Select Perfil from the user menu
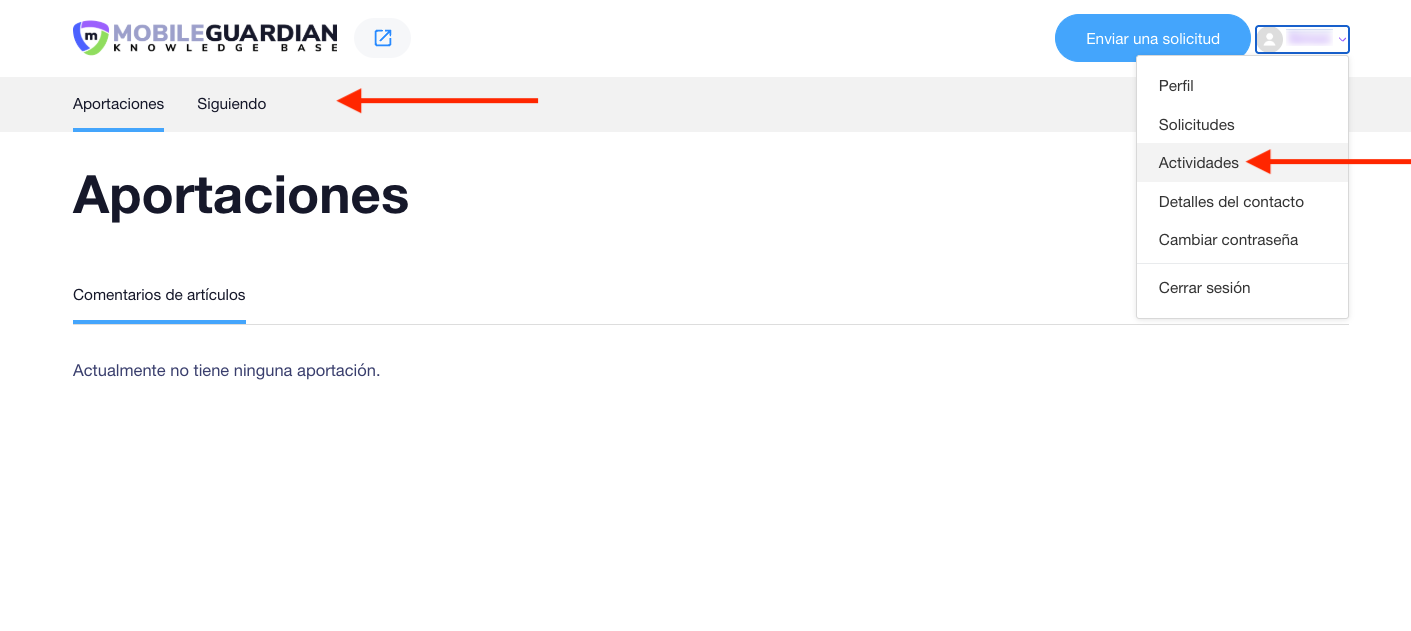The image size is (1411, 631). click(x=1176, y=86)
